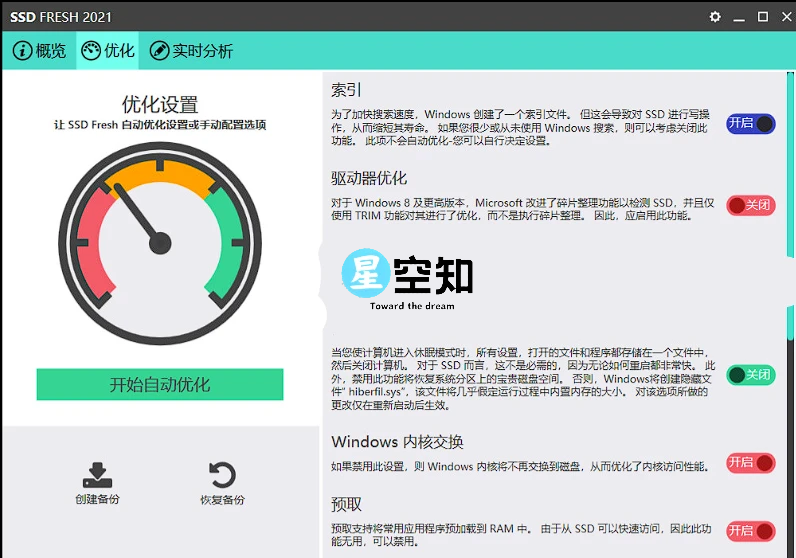Click the 恢复备份 restore arrow icon
The image size is (796, 558).
point(222,475)
